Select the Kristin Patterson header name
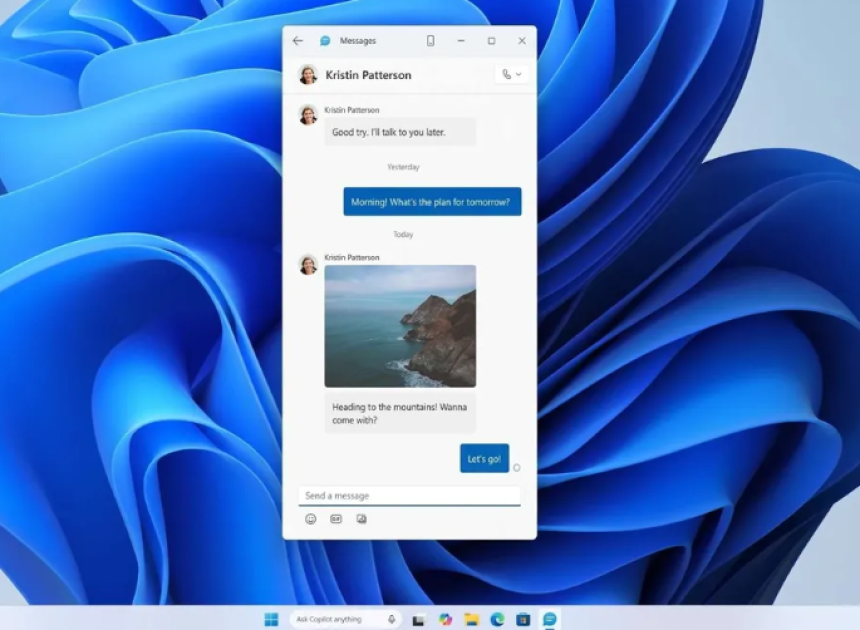The height and width of the screenshot is (630, 860). pyautogui.click(x=368, y=75)
